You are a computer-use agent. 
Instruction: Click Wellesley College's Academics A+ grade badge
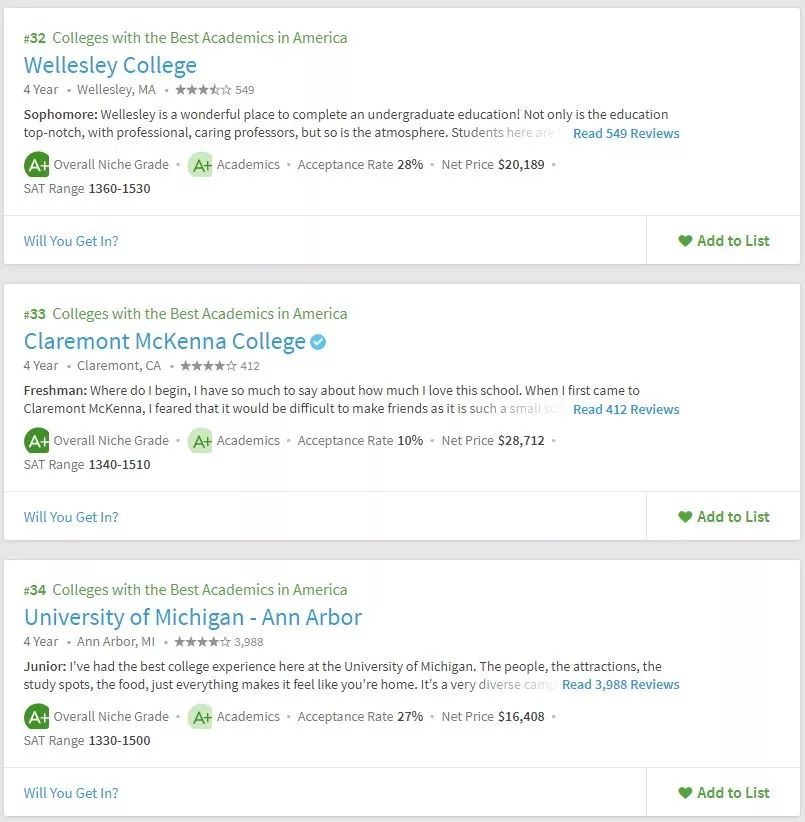pos(201,165)
